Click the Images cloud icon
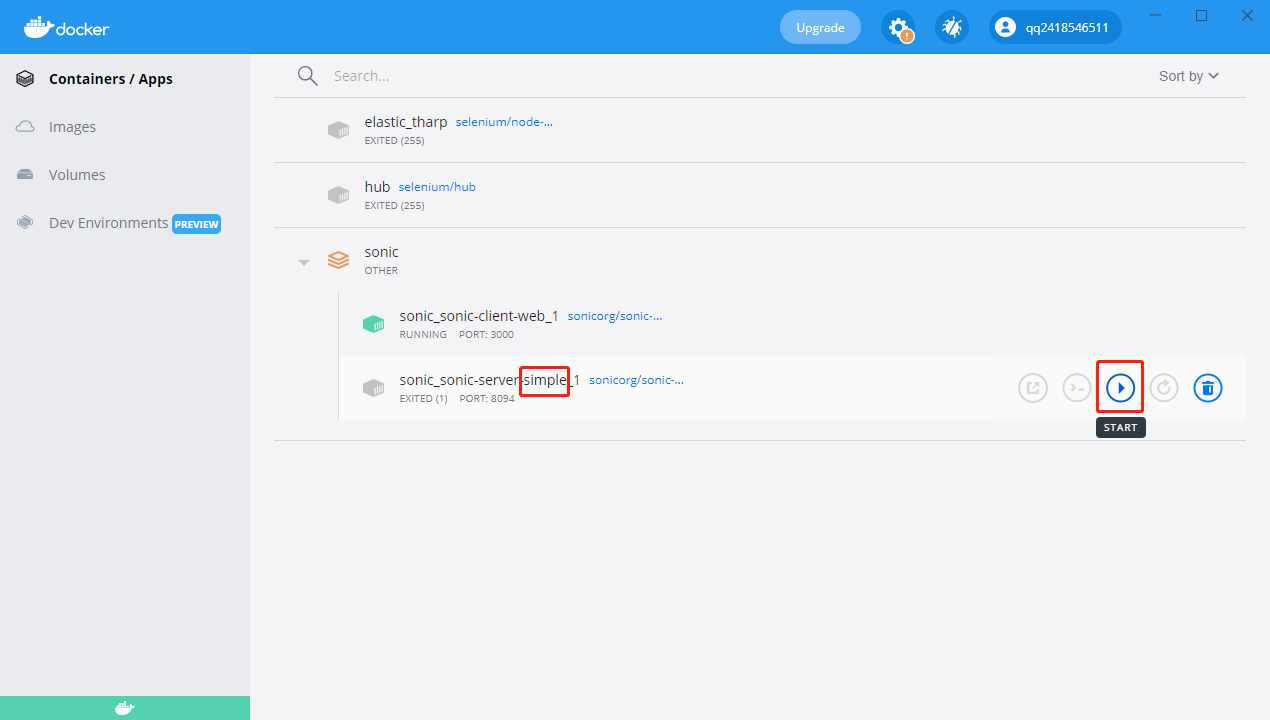Image resolution: width=1270 pixels, height=720 pixels. (x=25, y=127)
